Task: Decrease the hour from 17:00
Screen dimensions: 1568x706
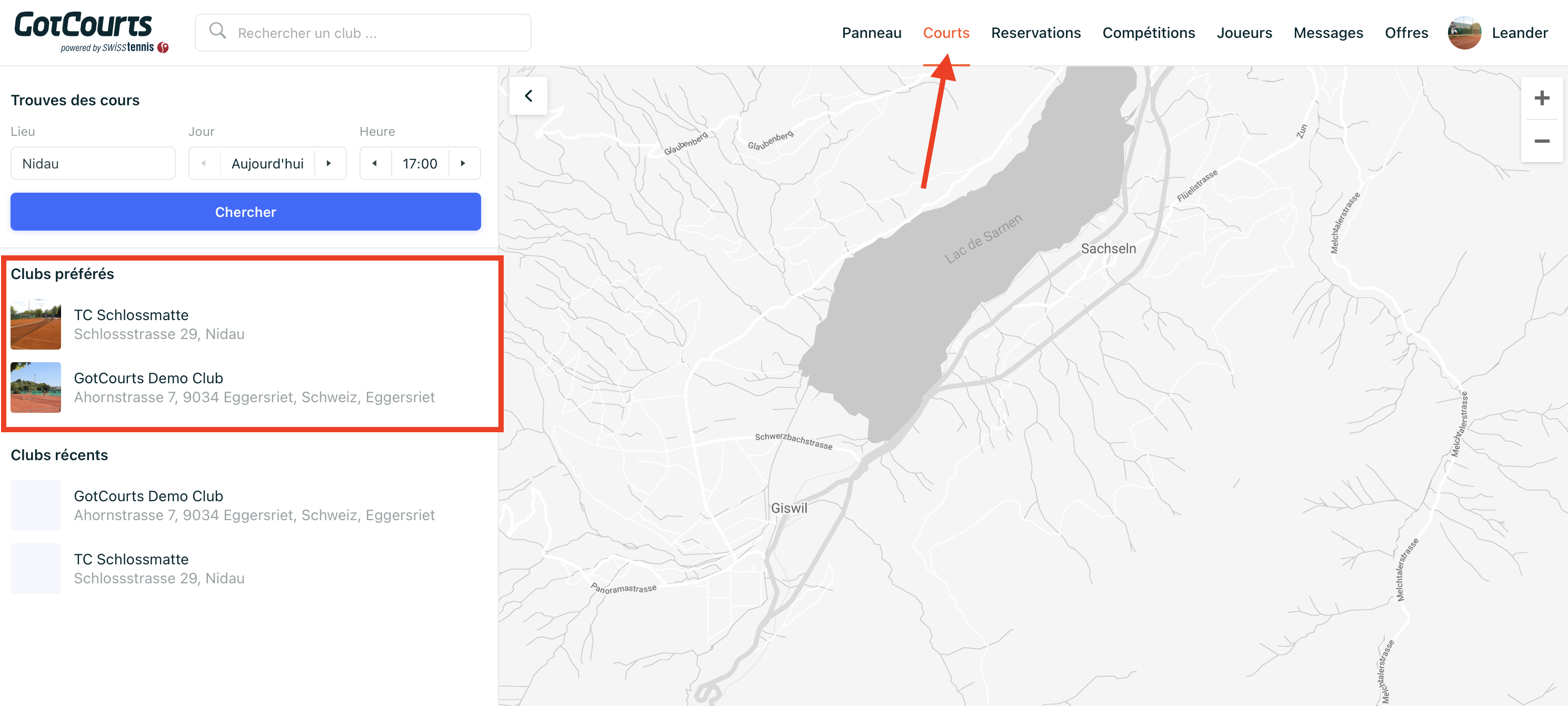Action: point(375,163)
